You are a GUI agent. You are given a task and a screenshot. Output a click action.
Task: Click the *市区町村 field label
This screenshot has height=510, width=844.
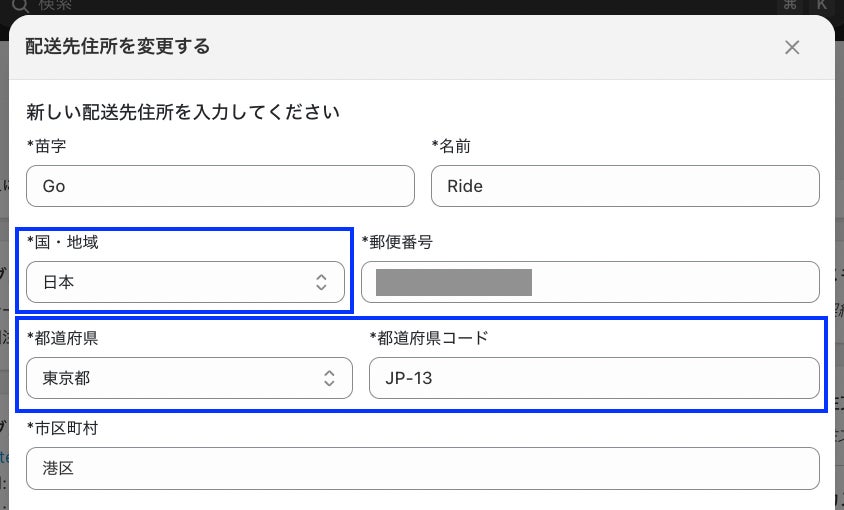62,427
